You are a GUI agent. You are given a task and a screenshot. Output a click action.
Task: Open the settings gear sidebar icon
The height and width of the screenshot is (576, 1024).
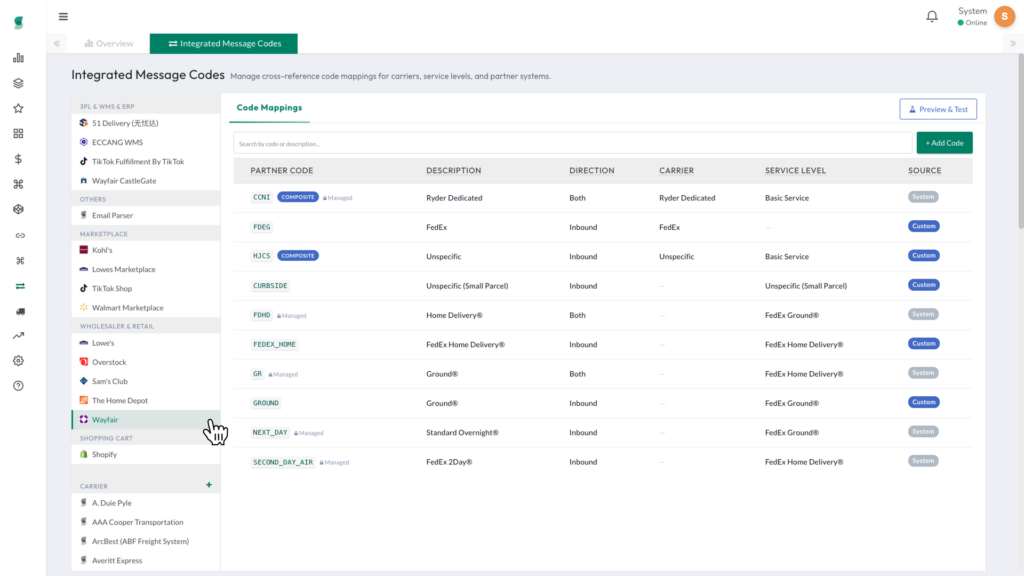[x=18, y=360]
